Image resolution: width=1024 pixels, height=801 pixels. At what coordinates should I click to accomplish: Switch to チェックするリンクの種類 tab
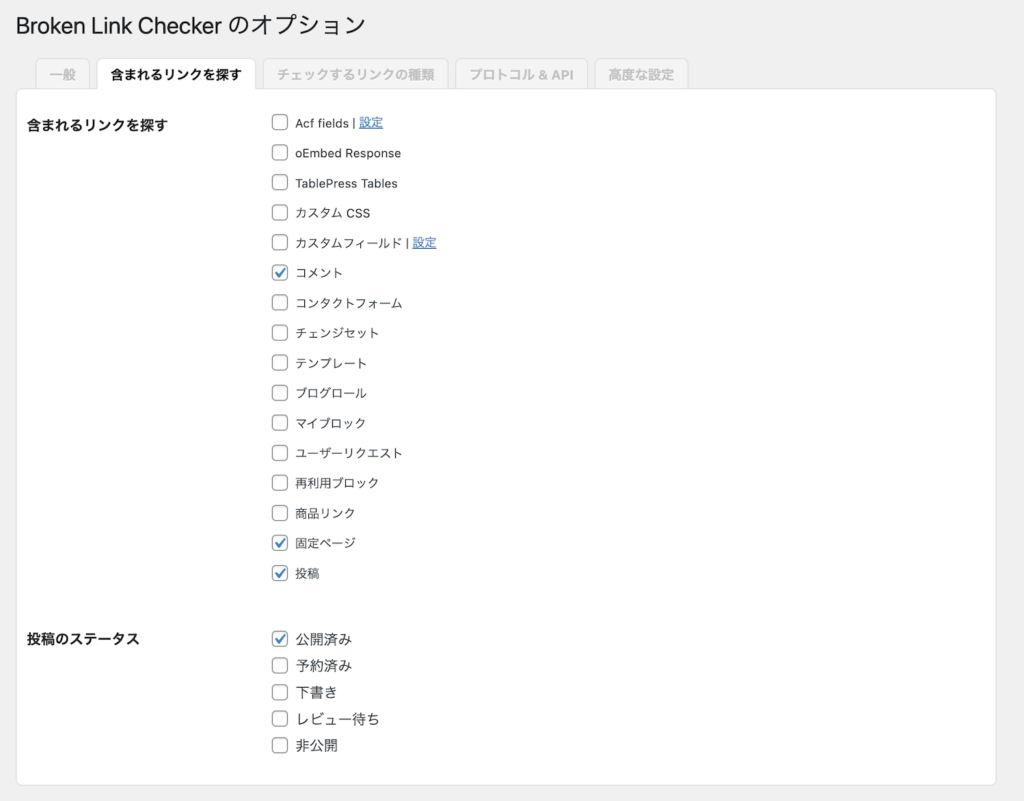pos(355,74)
